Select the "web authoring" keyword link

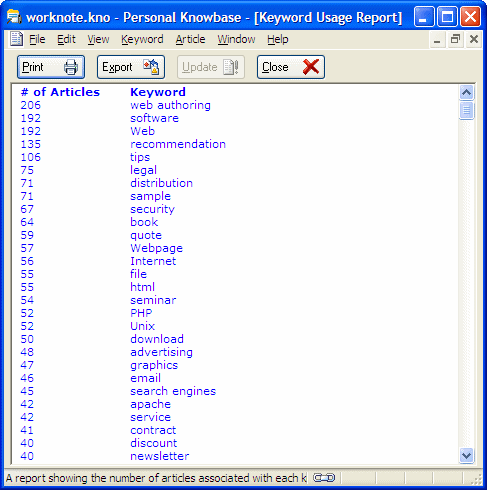(170, 105)
